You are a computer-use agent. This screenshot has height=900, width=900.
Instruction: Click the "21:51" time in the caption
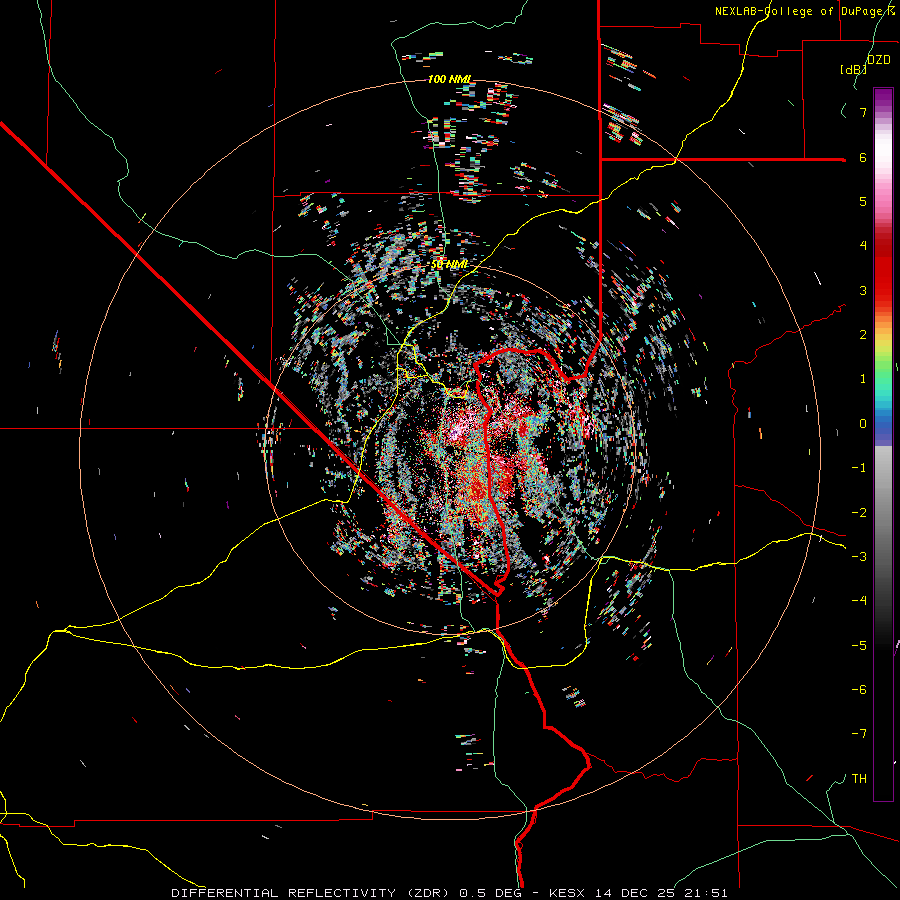[x=706, y=893]
